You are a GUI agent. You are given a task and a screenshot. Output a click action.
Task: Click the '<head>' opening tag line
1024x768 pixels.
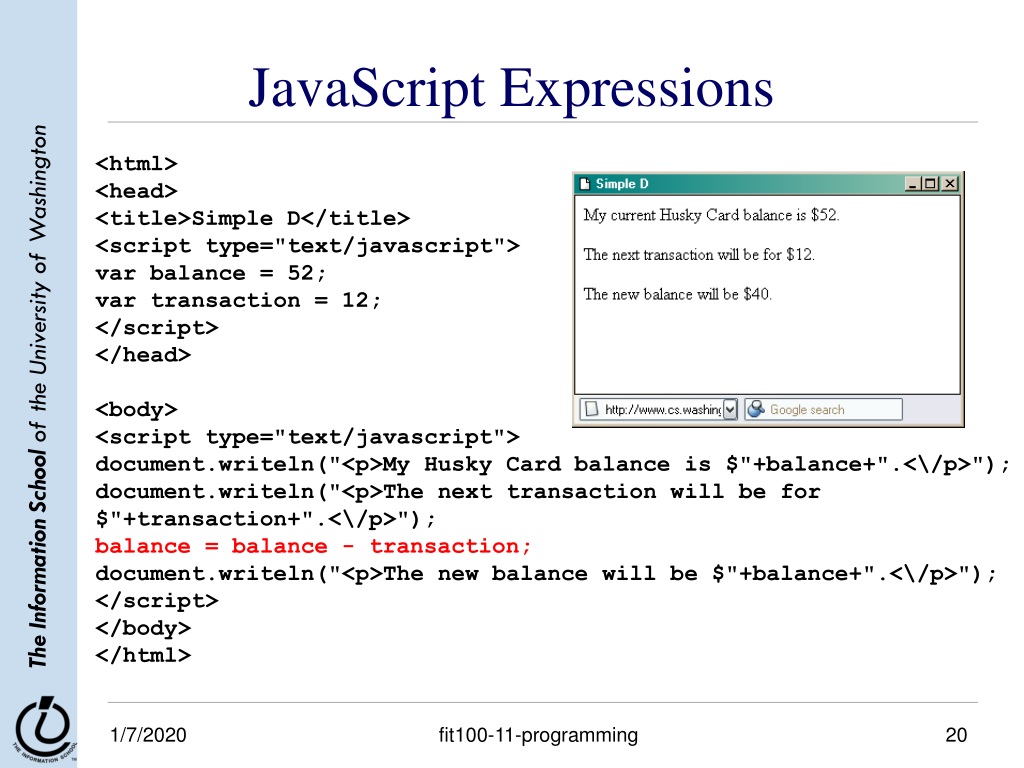pyautogui.click(x=136, y=191)
